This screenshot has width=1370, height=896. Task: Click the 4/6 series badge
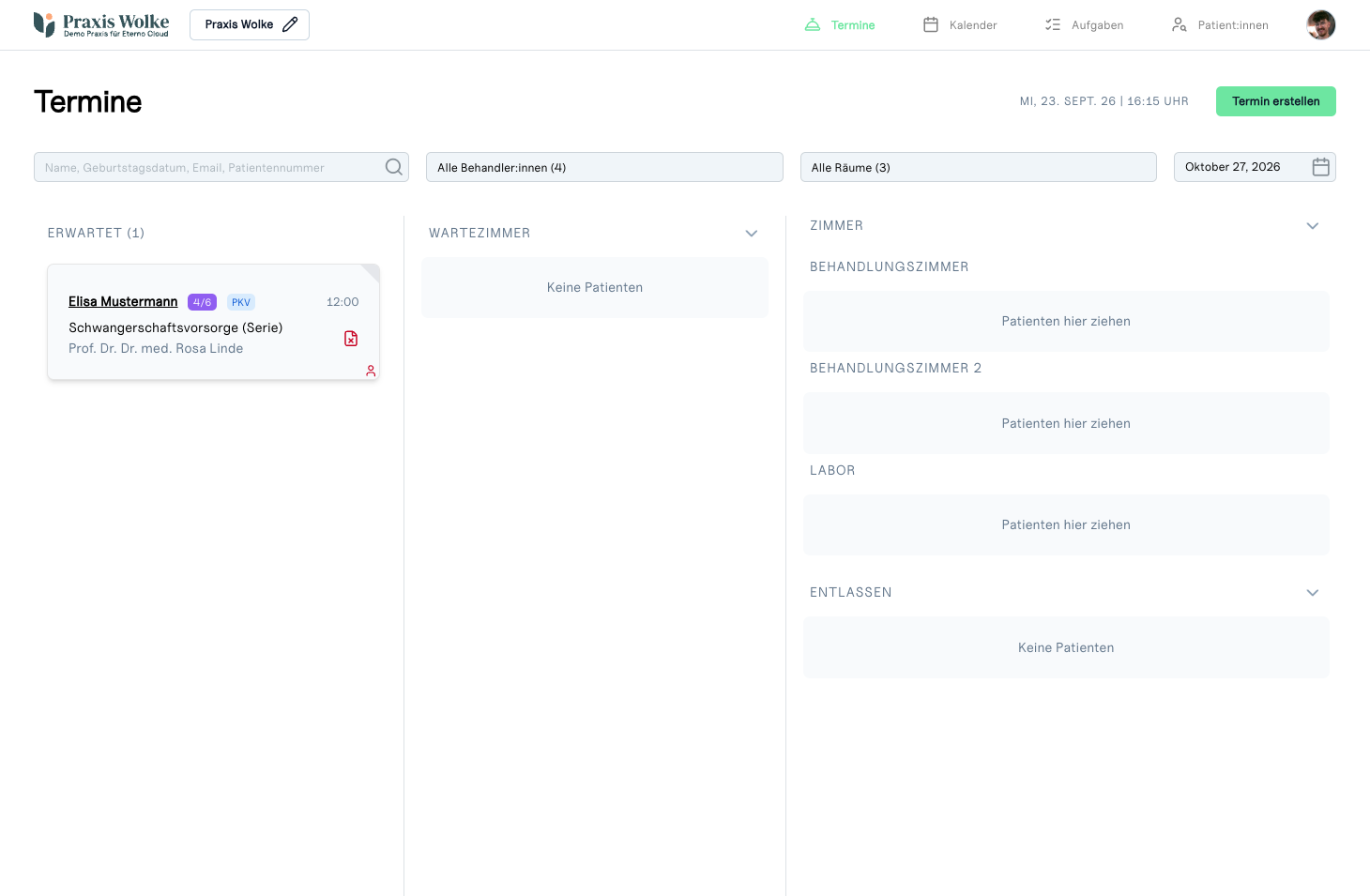[202, 302]
